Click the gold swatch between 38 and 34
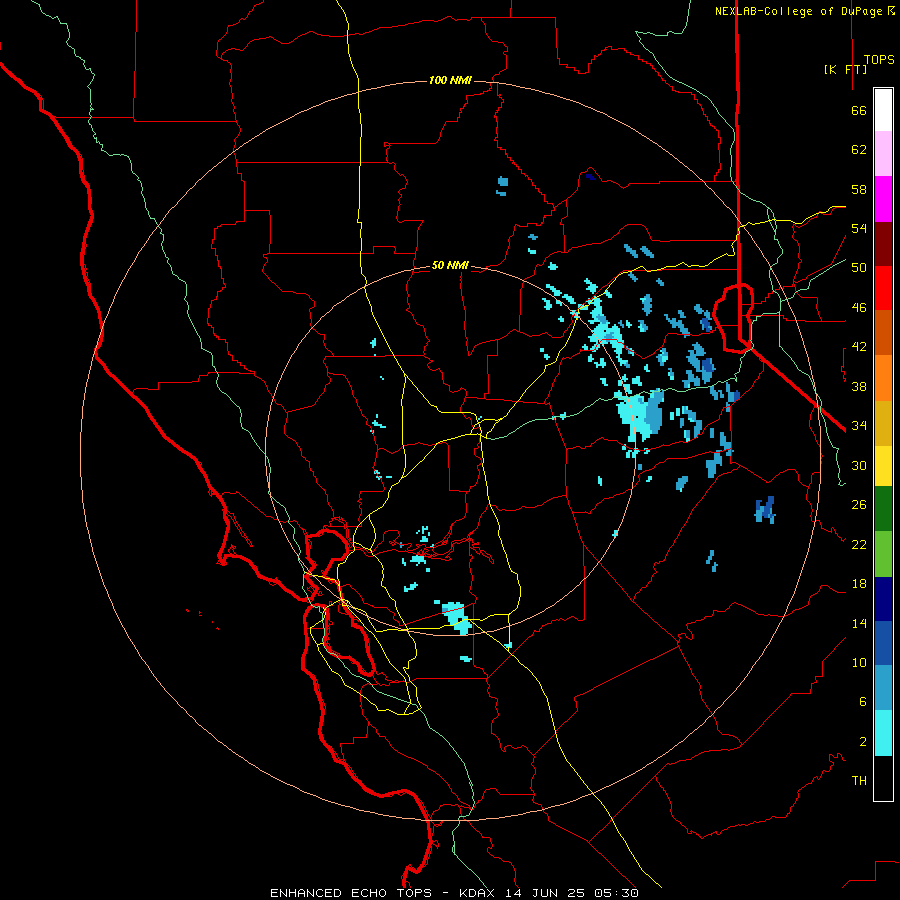The height and width of the screenshot is (900, 900). pos(883,423)
